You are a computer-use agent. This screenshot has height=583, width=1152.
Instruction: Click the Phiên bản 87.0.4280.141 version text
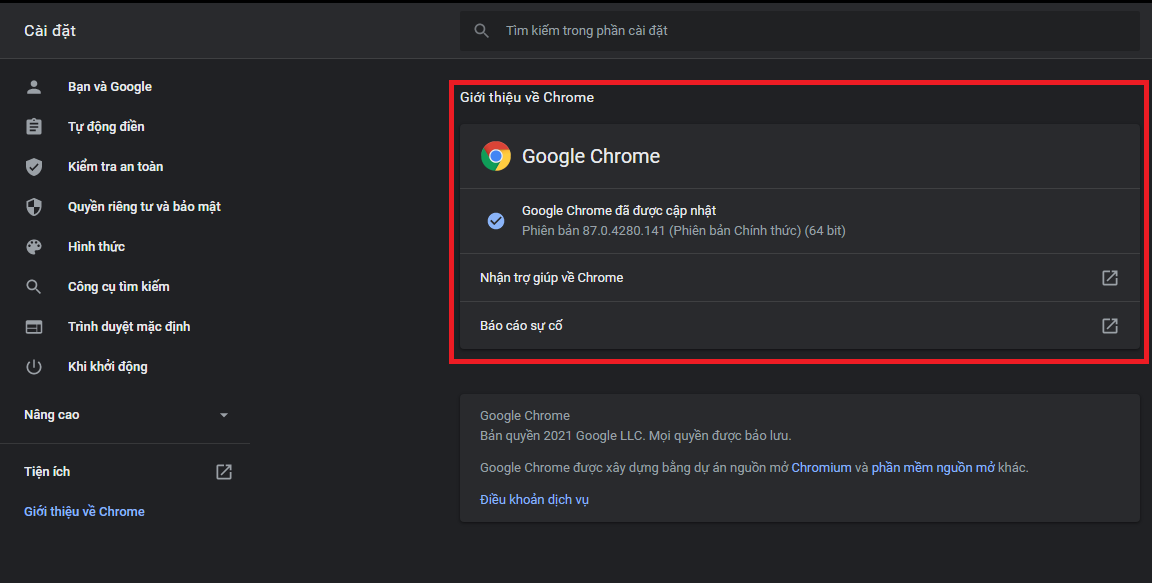pos(683,231)
